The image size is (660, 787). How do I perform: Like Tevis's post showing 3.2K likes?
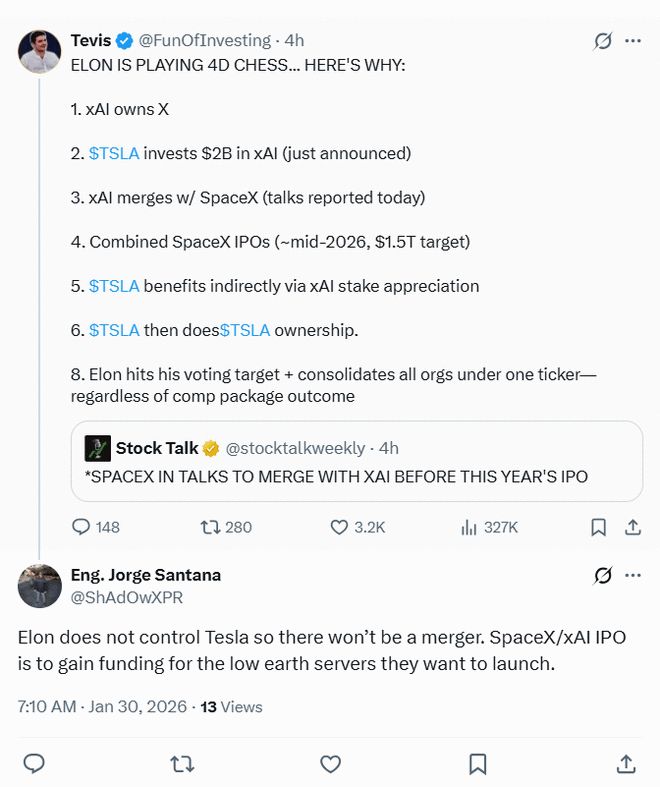[x=339, y=527]
